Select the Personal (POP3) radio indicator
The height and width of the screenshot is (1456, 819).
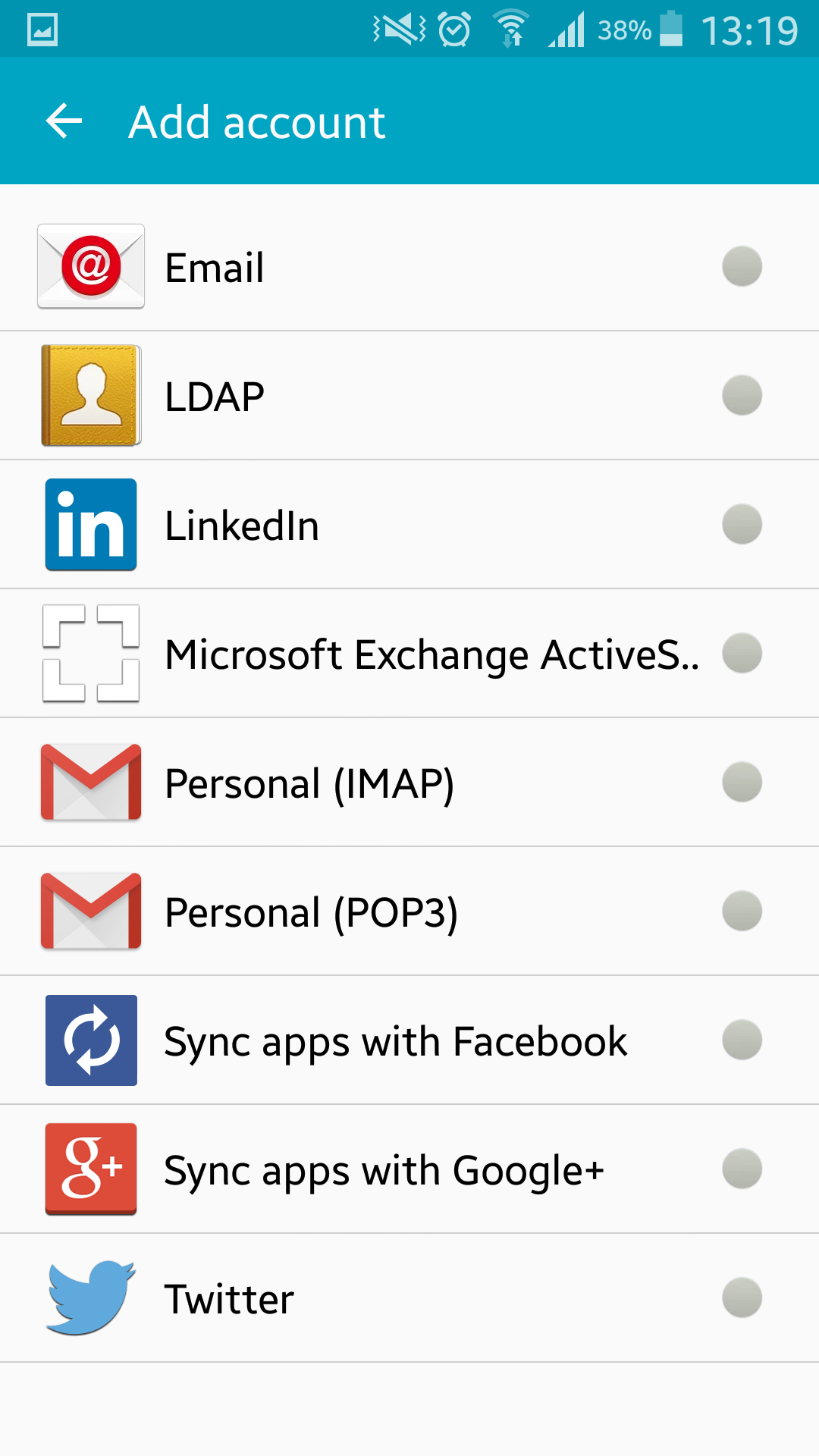click(742, 911)
